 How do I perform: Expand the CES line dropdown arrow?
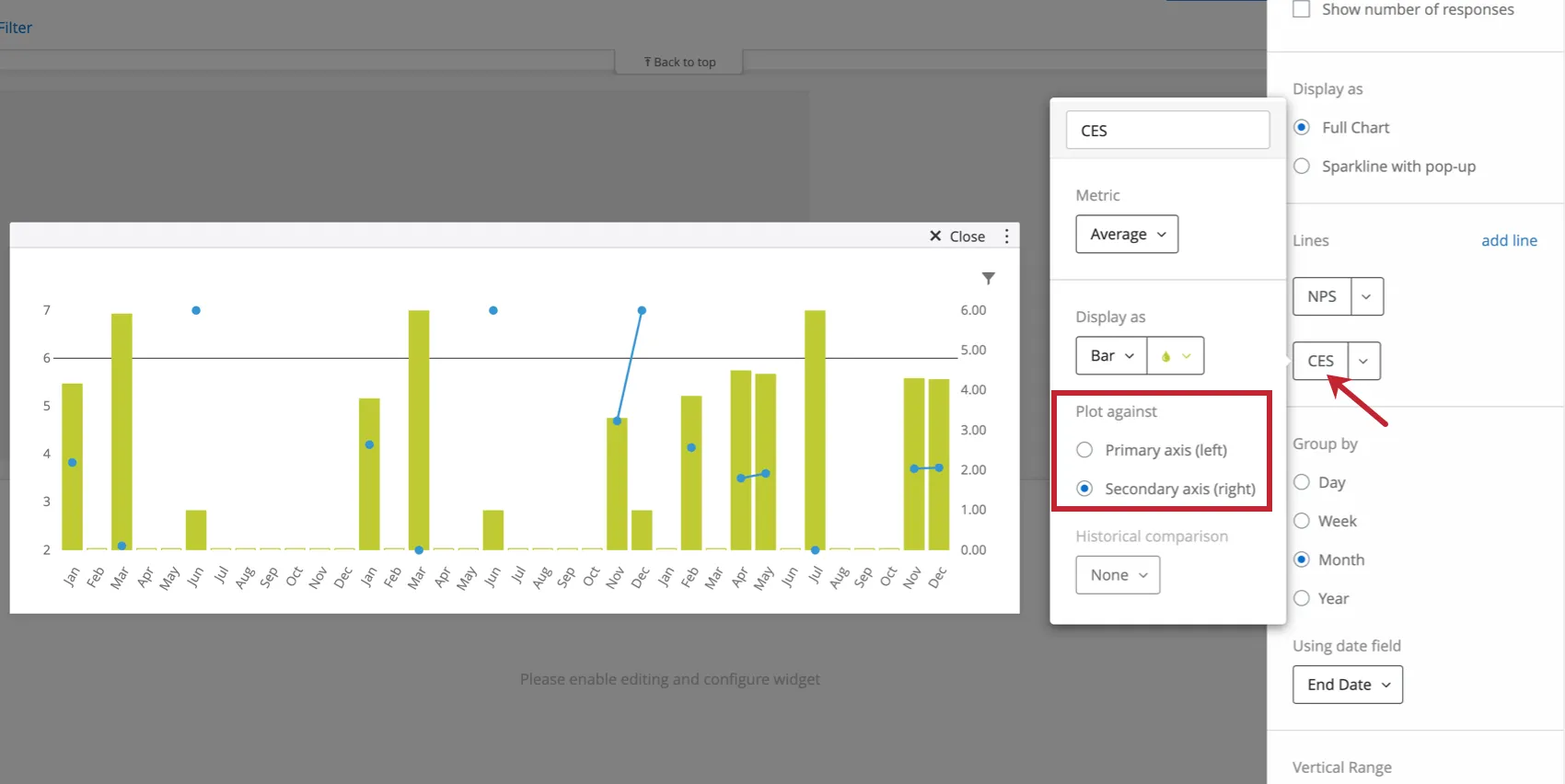pyautogui.click(x=1363, y=361)
